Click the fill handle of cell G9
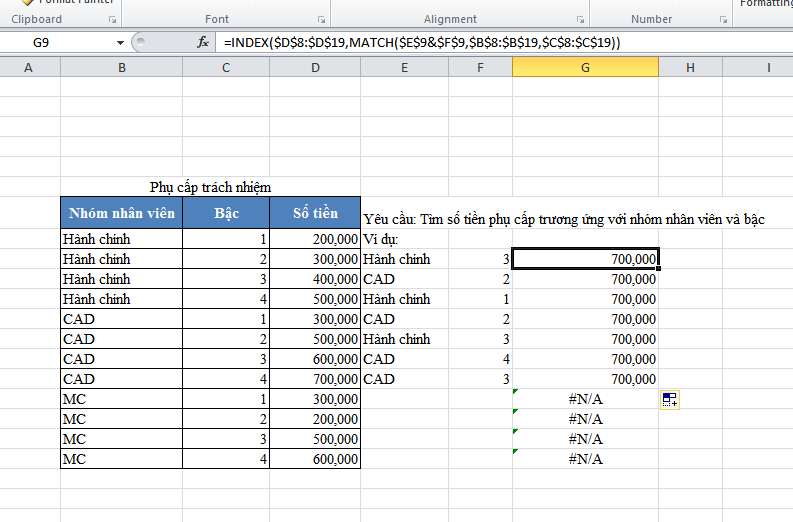The width and height of the screenshot is (793, 522). coord(659,269)
